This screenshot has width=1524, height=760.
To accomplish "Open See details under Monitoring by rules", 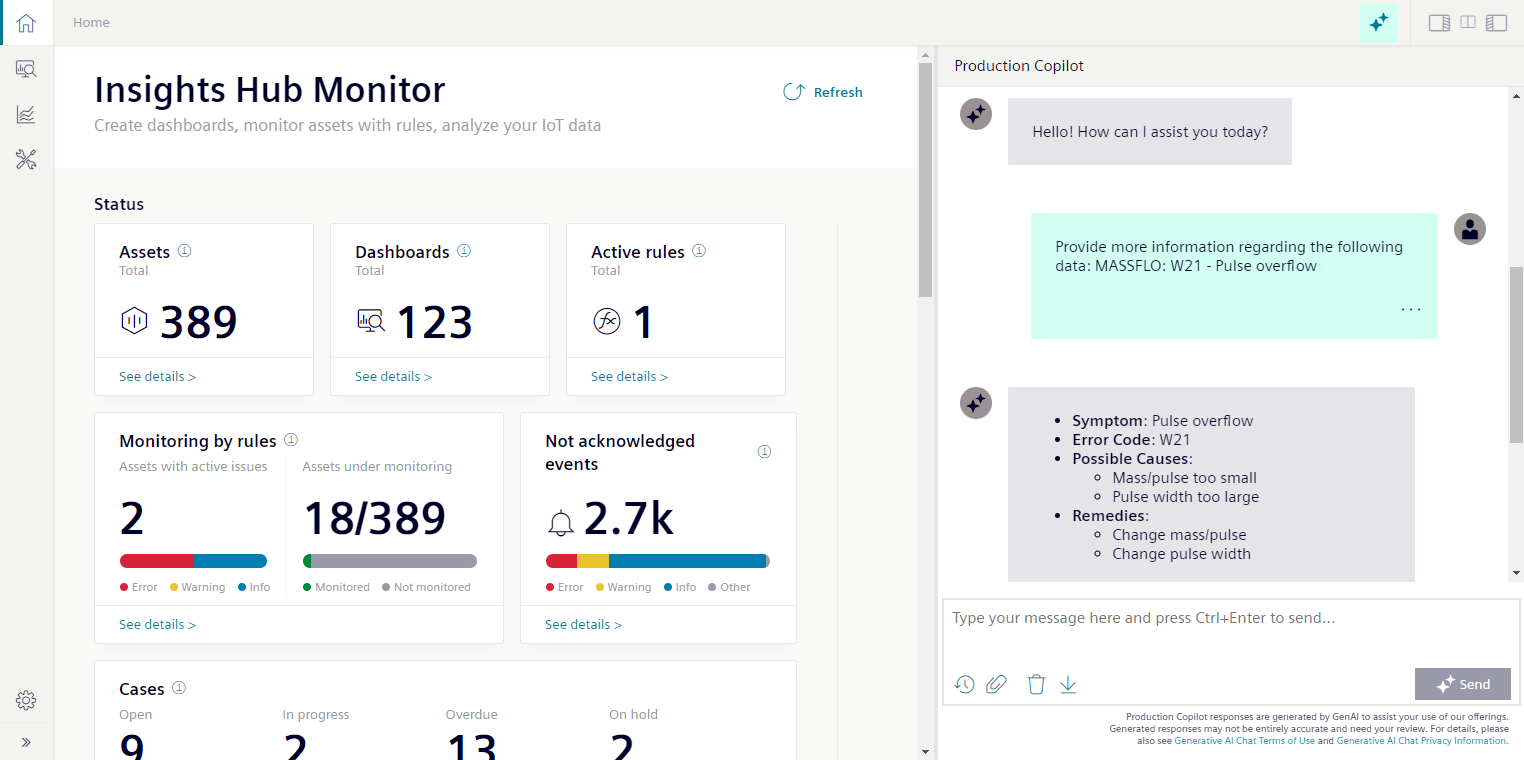I will 158,625.
